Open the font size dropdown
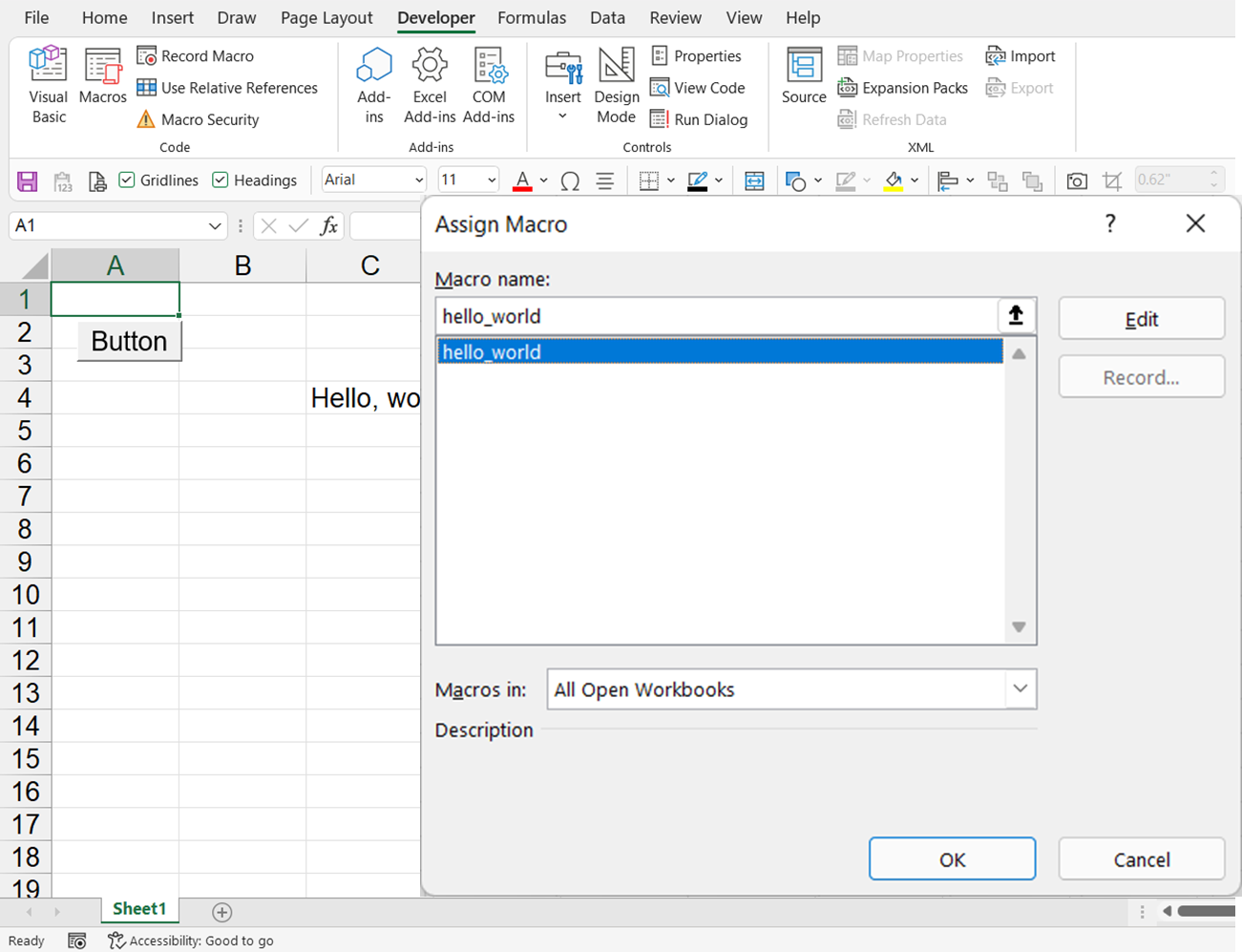Viewport: 1242px width, 952px height. click(492, 180)
